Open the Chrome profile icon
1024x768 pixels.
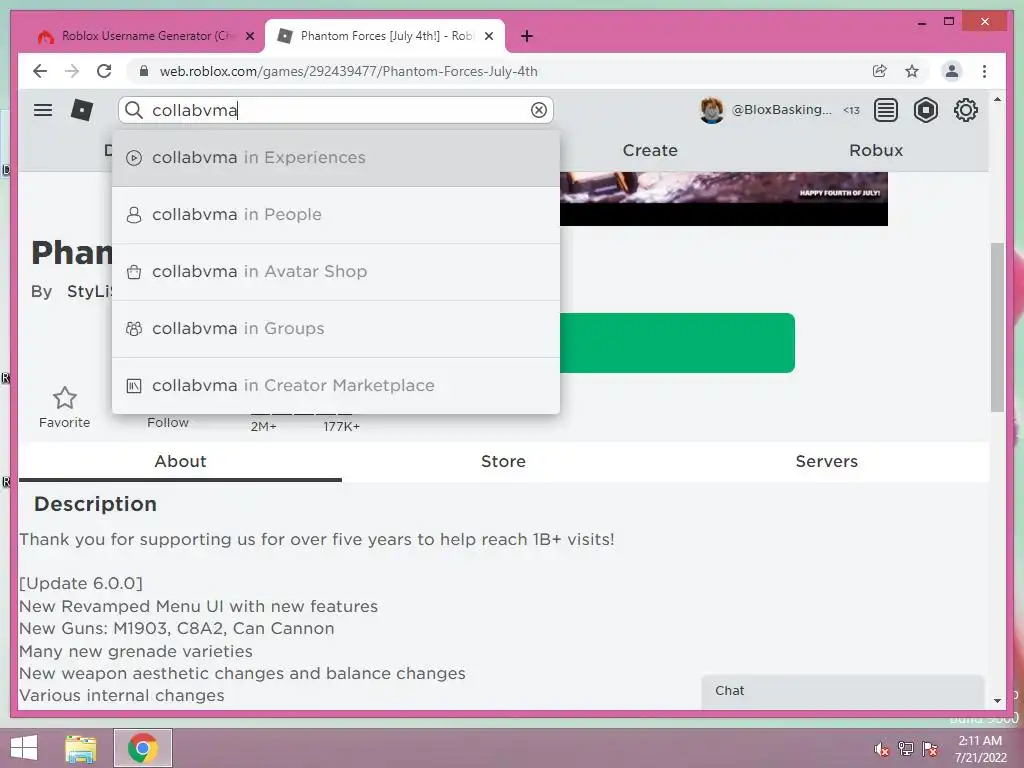point(952,71)
